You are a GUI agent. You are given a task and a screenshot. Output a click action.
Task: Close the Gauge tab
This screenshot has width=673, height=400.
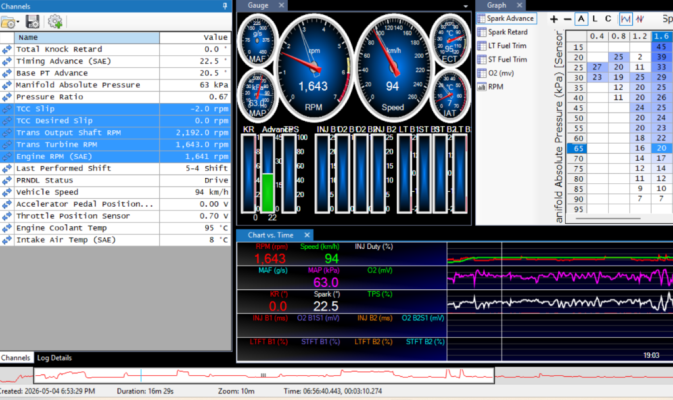(281, 5)
